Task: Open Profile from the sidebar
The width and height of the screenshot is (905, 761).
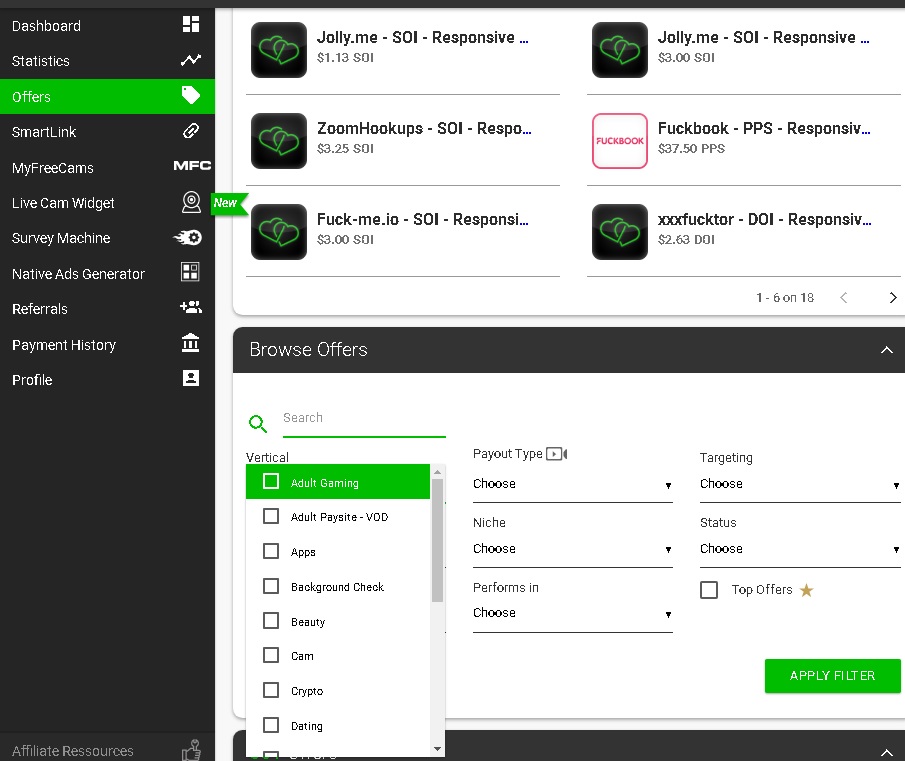Action: (107, 380)
